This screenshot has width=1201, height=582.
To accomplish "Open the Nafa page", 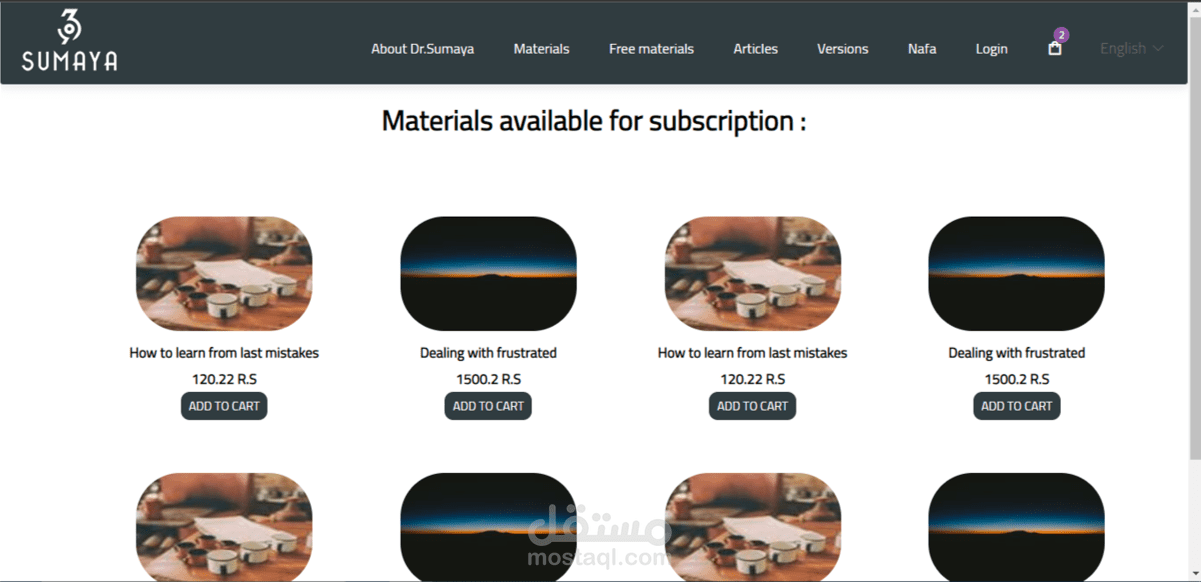I will 922,48.
